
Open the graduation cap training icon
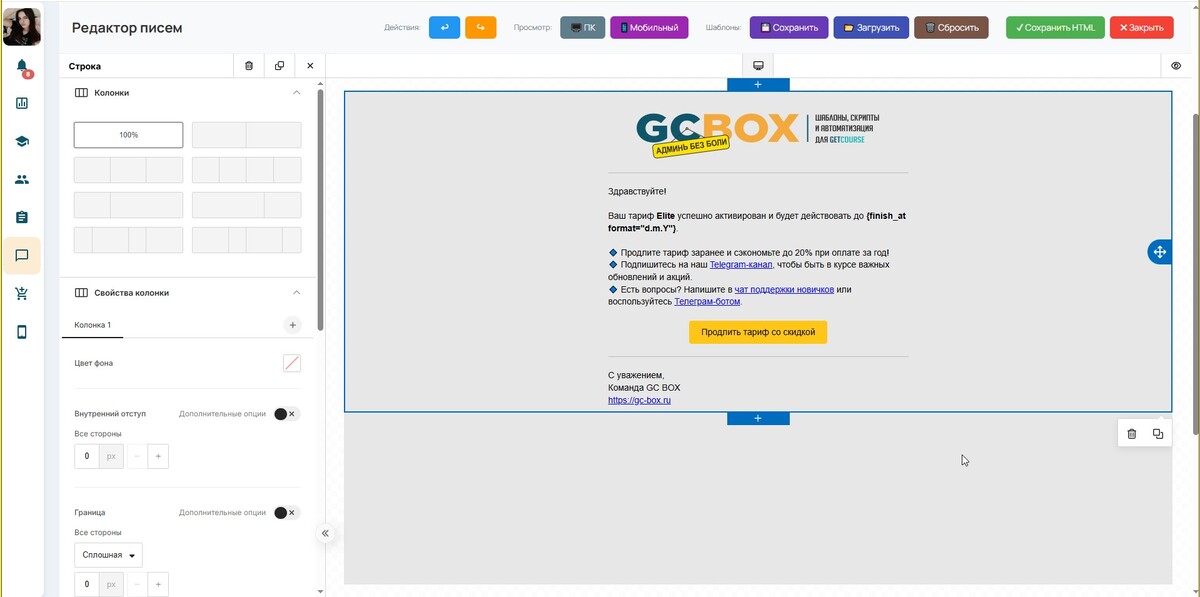22,141
